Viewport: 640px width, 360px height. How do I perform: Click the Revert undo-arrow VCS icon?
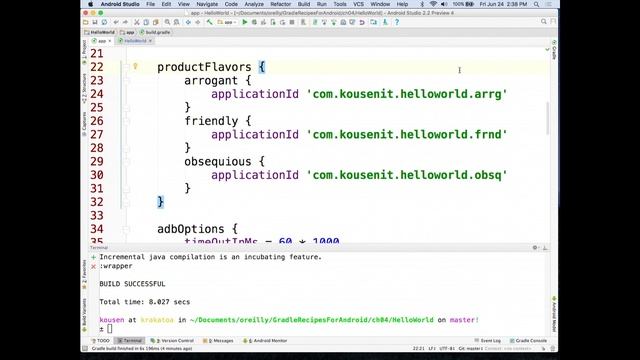362,22
